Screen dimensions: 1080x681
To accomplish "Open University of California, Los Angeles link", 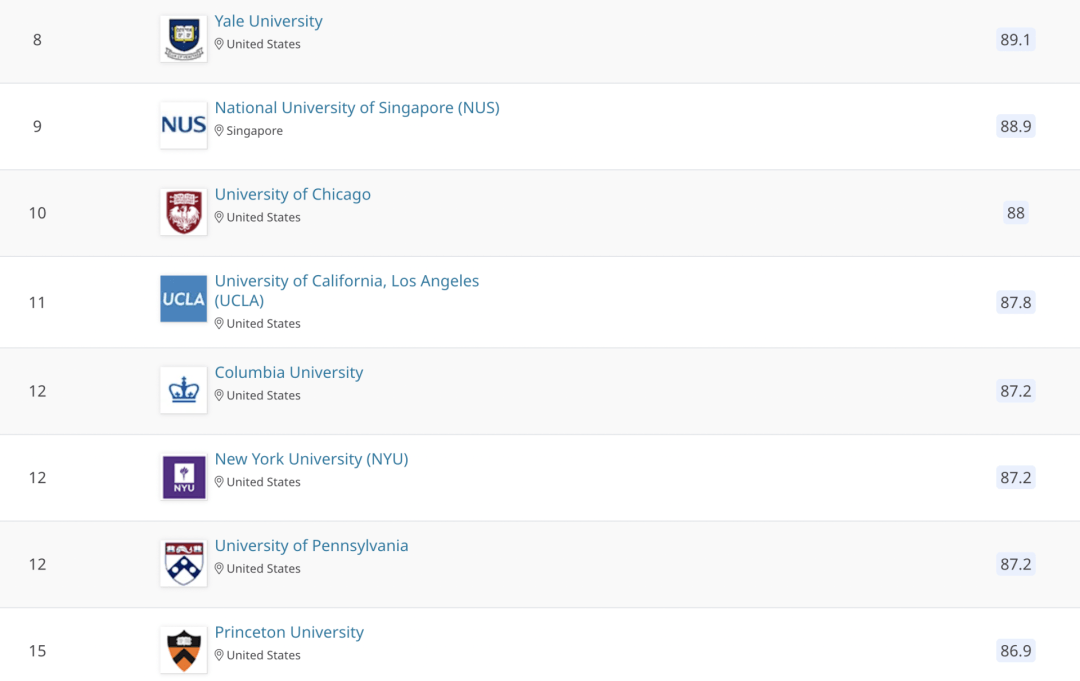I will coord(346,291).
